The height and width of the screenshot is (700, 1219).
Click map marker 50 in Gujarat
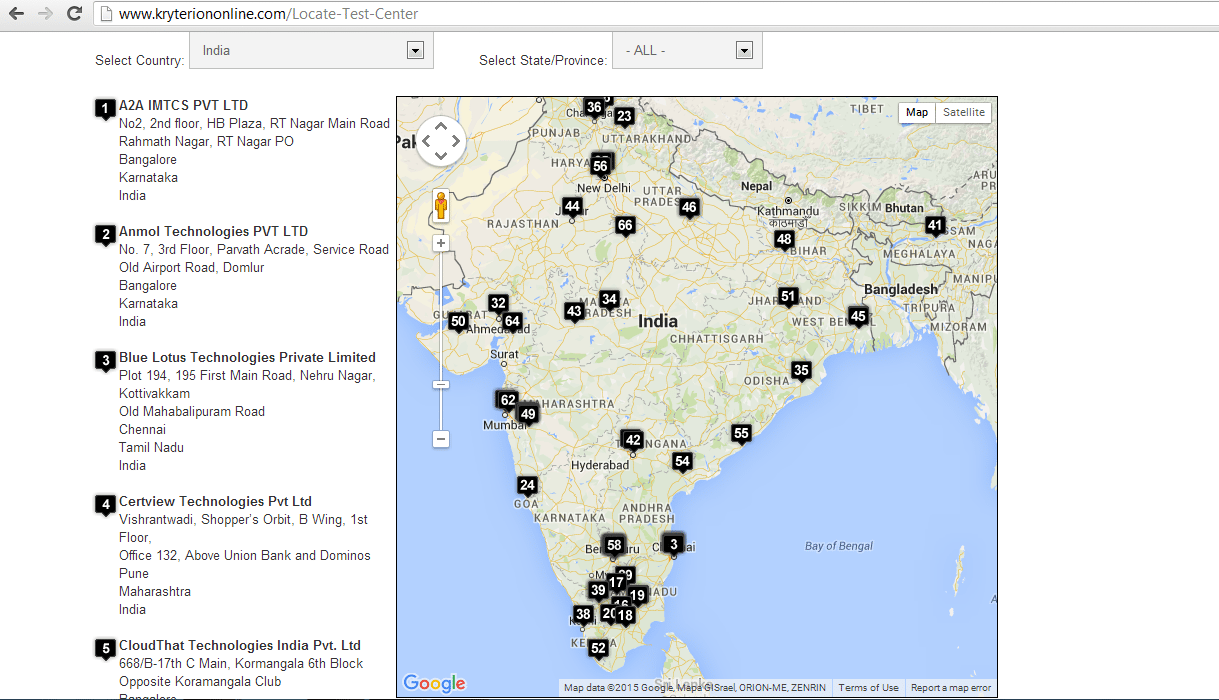[458, 322]
